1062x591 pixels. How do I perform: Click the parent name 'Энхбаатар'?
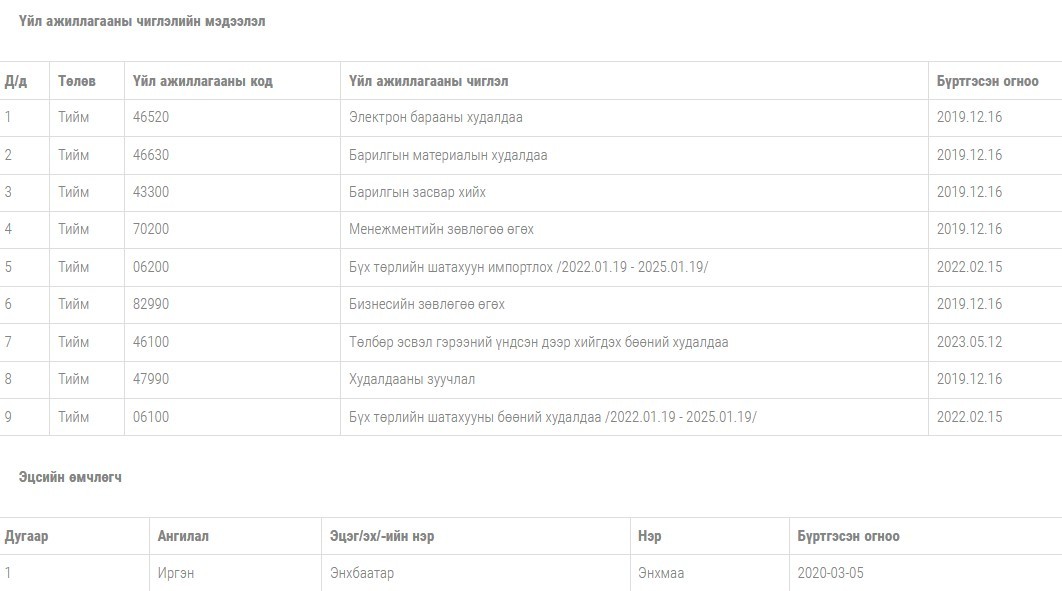click(362, 573)
